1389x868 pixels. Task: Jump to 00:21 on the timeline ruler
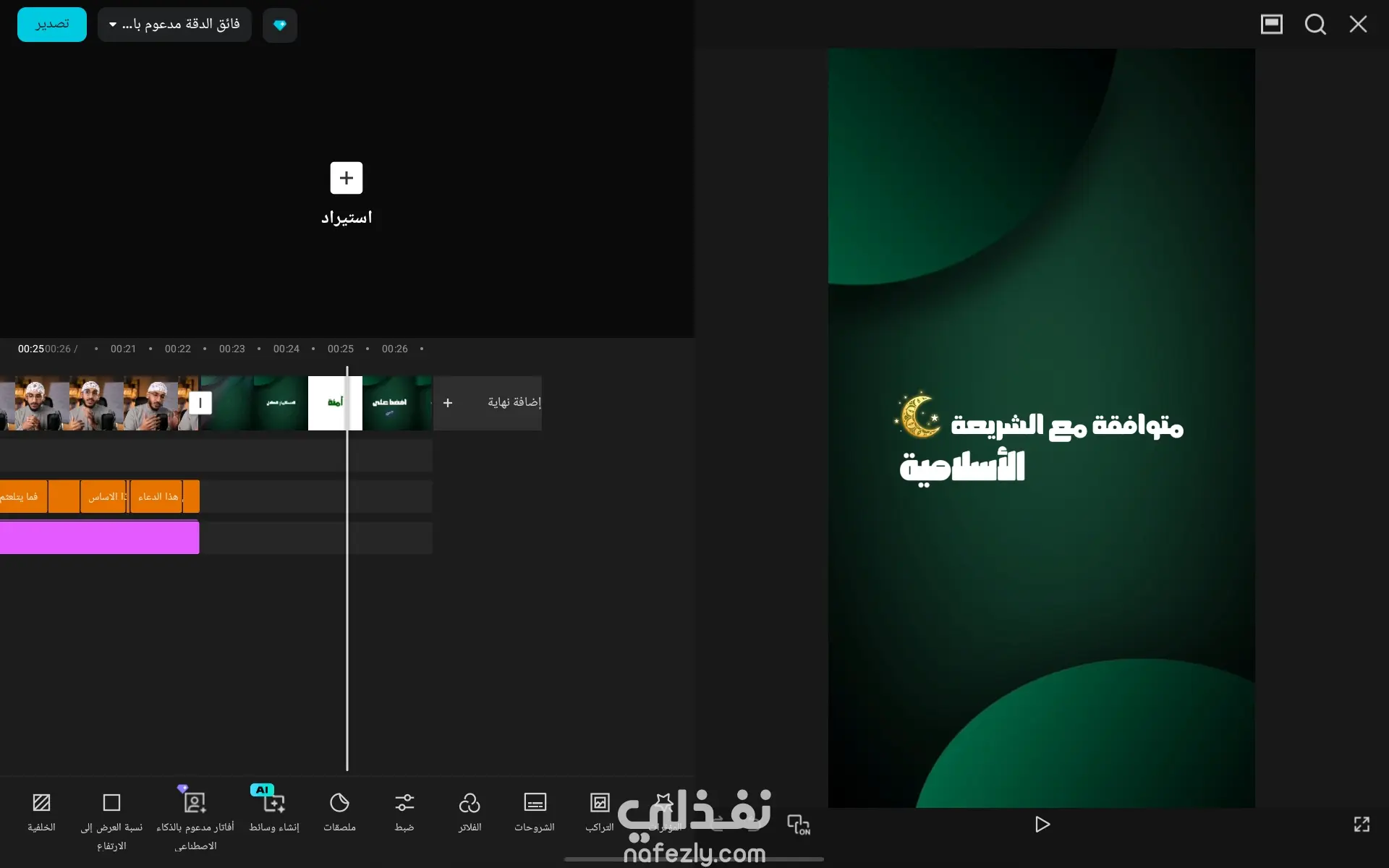tap(123, 349)
